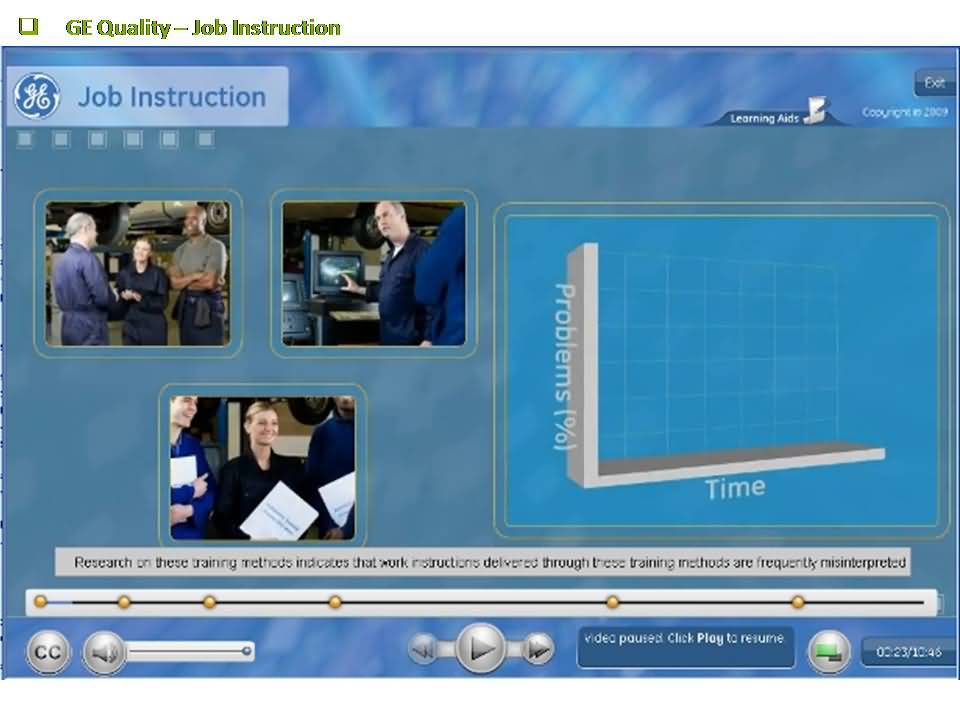Click the photo of man pointing at monitor
960x720 pixels.
point(373,273)
